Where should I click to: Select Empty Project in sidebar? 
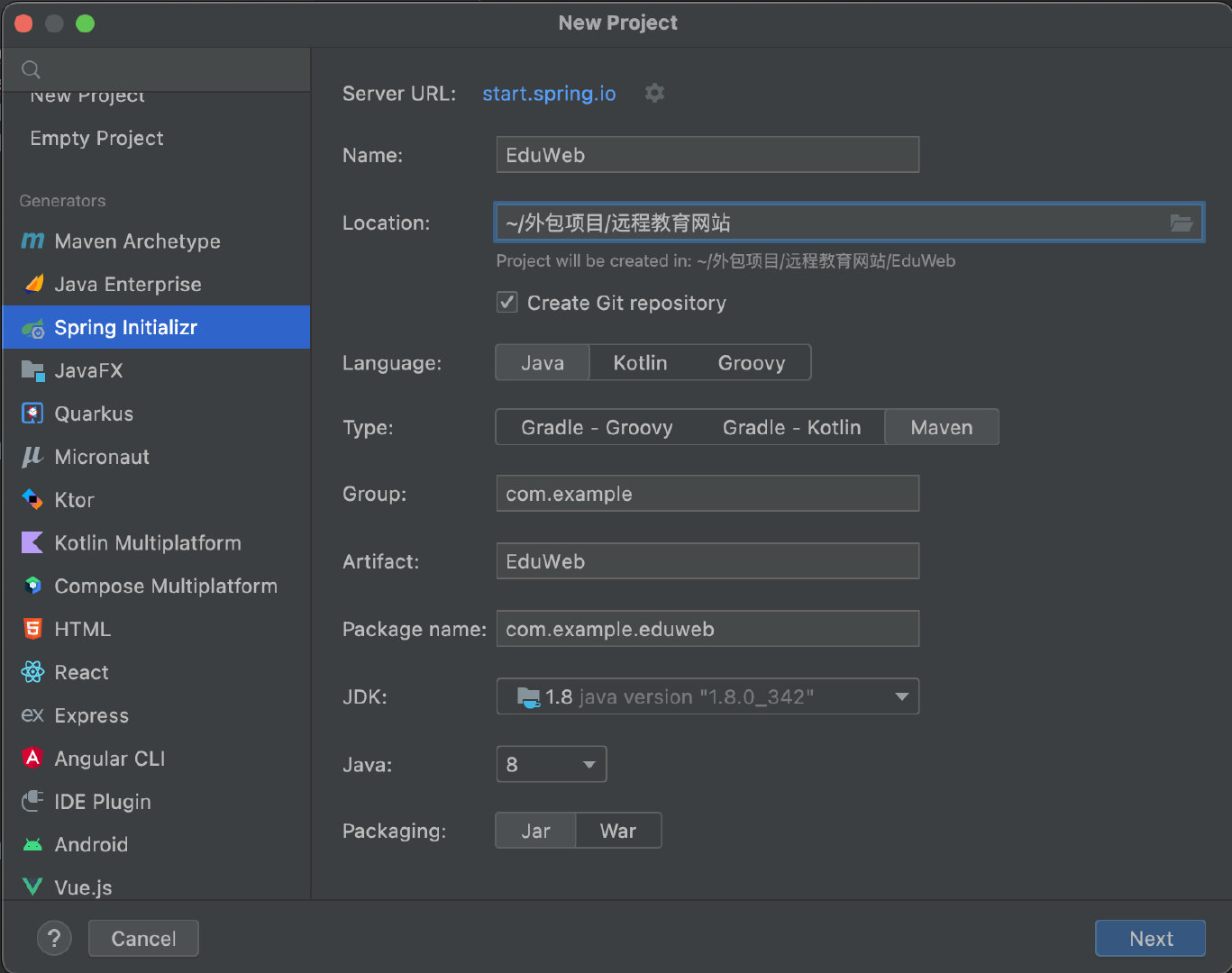coord(96,138)
